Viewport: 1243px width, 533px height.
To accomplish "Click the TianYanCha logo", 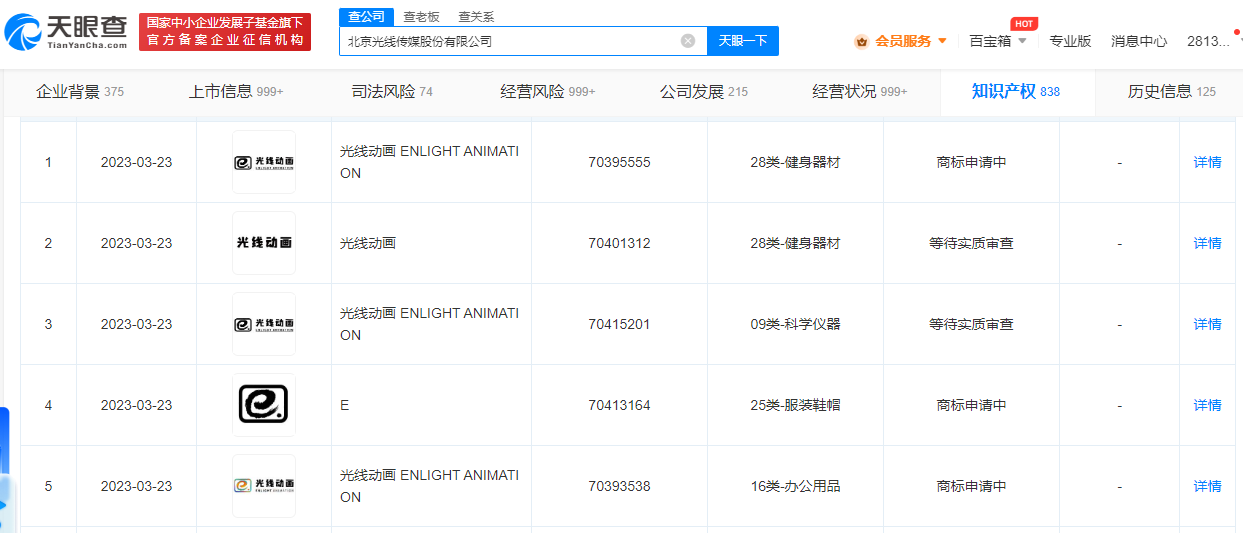I will [66, 32].
